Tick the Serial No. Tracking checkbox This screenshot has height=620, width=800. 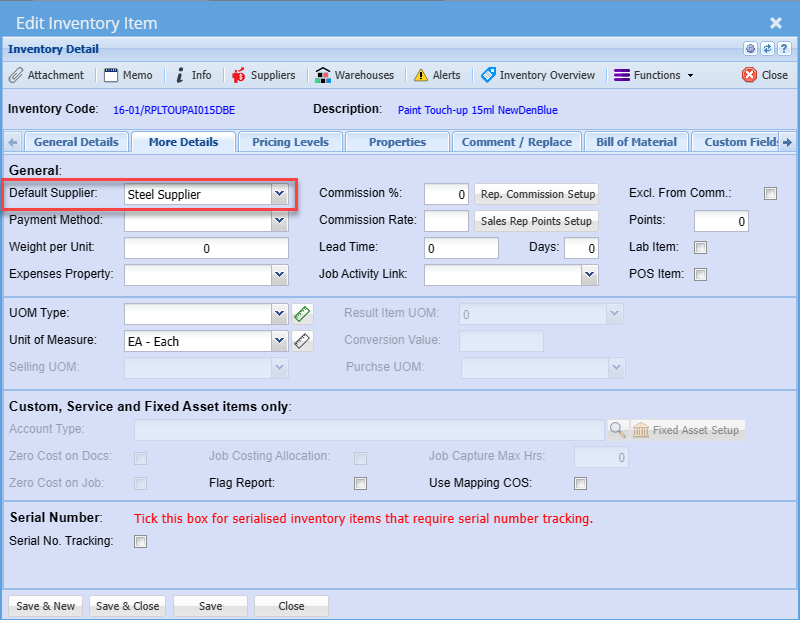[141, 542]
